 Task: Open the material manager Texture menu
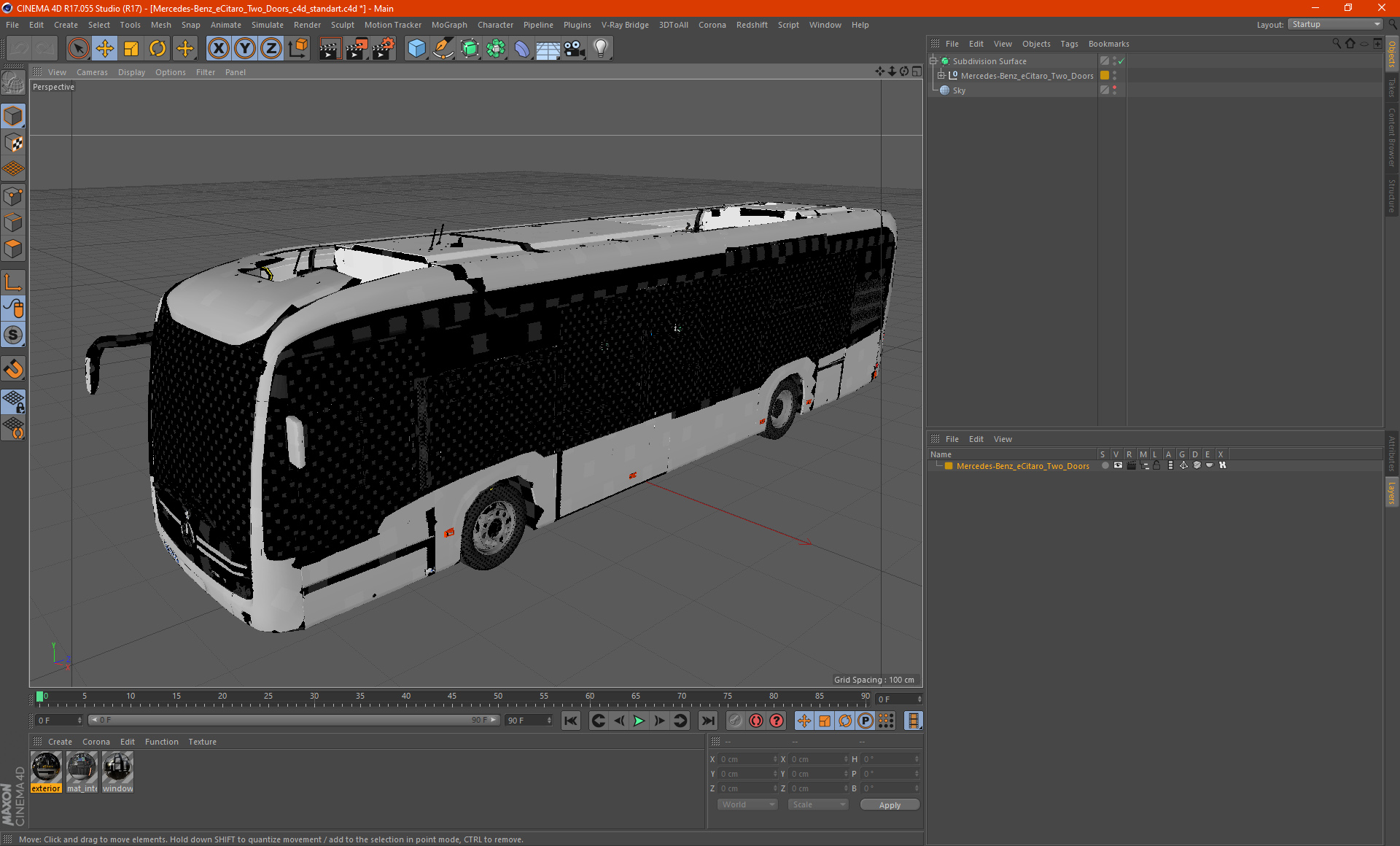202,742
